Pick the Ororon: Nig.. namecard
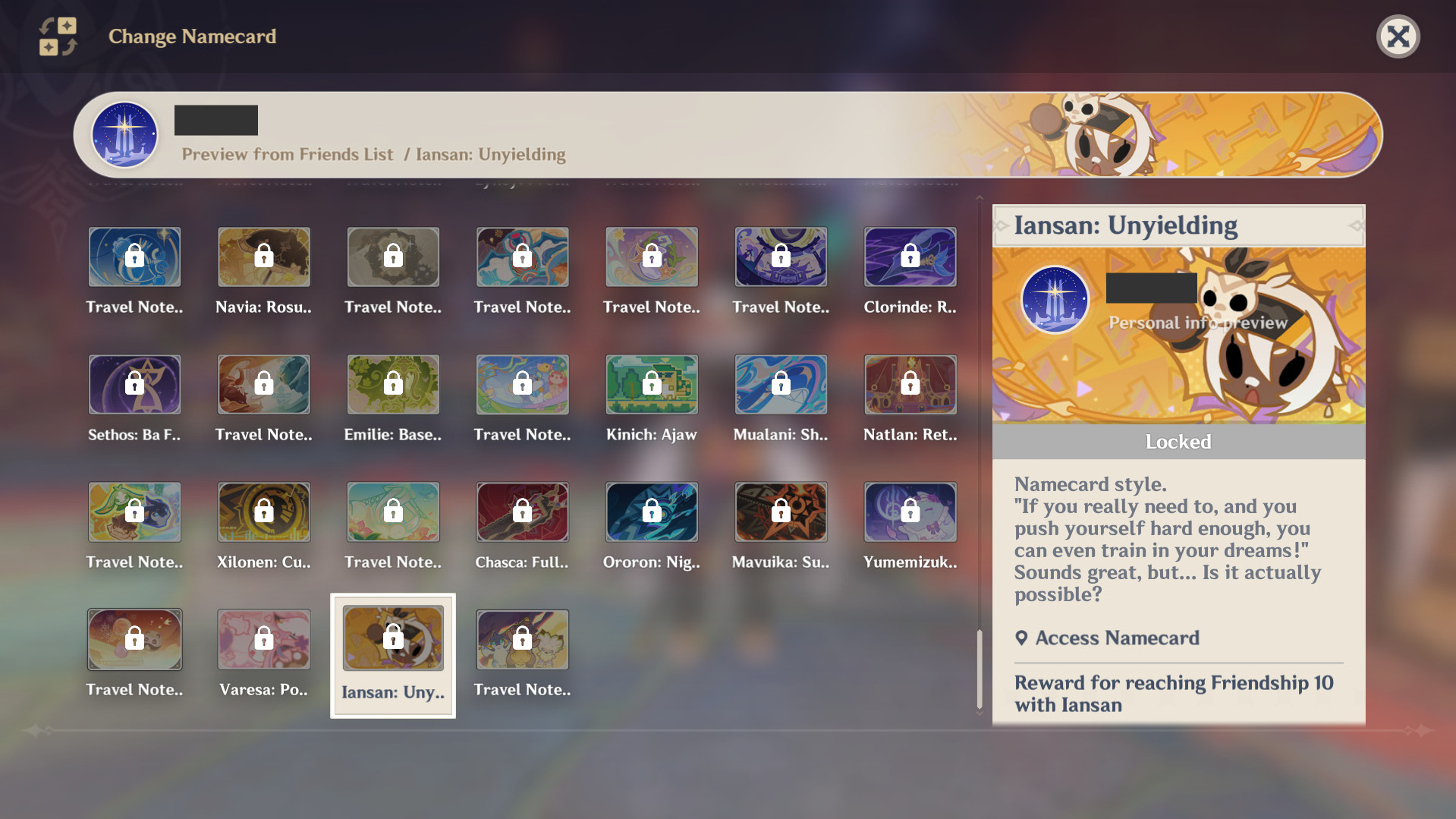Screen dimensions: 1456x819 click(651, 512)
